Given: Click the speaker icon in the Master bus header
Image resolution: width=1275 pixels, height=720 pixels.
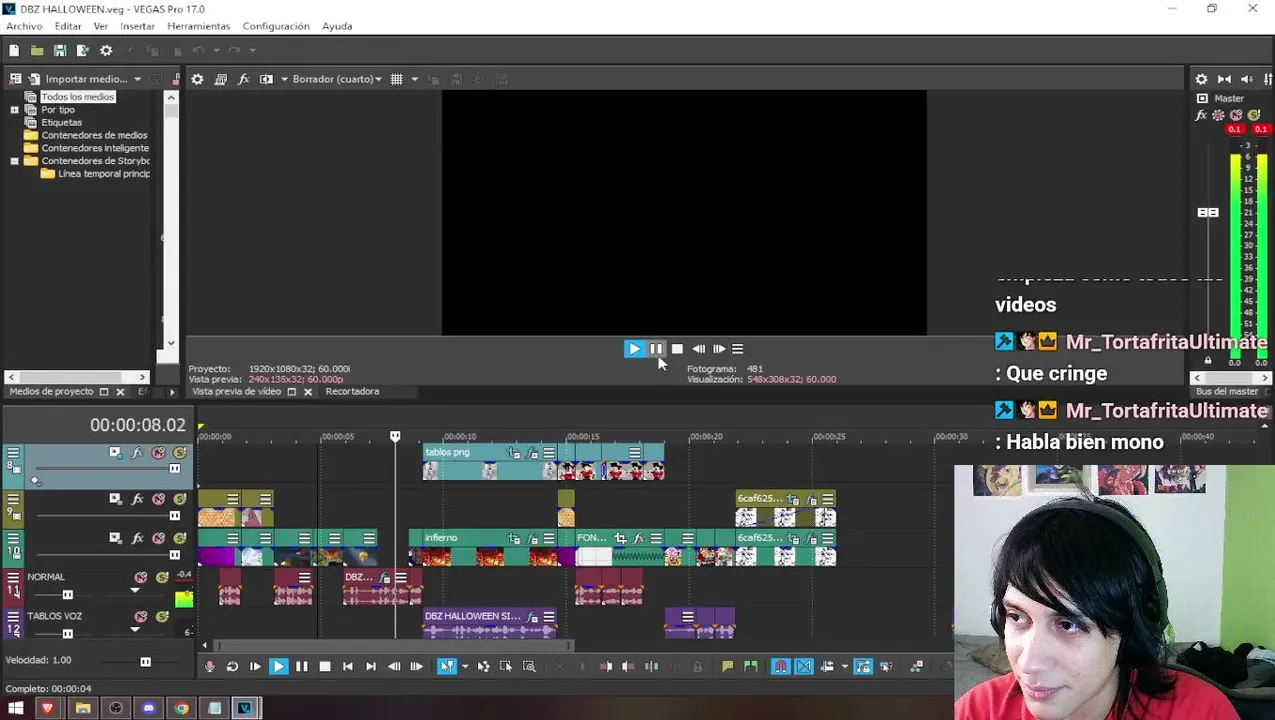Looking at the screenshot, I should click(x=1247, y=79).
